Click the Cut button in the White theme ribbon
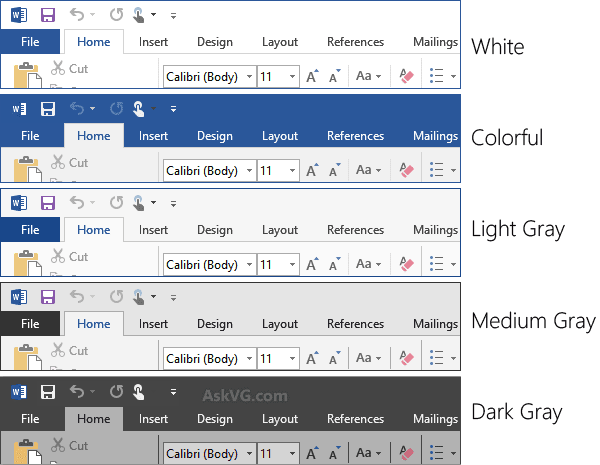 (70, 69)
